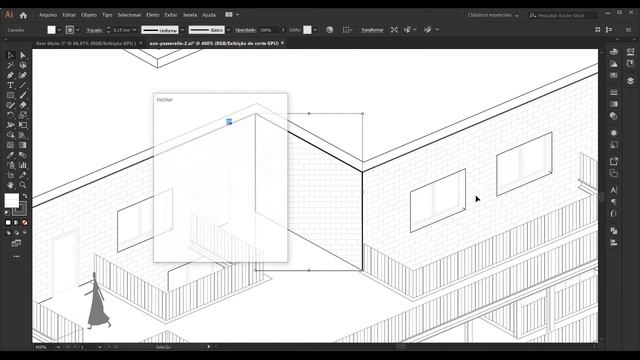Select the Line Segment tool
Image resolution: width=640 pixels, height=360 pixels.
click(23, 85)
